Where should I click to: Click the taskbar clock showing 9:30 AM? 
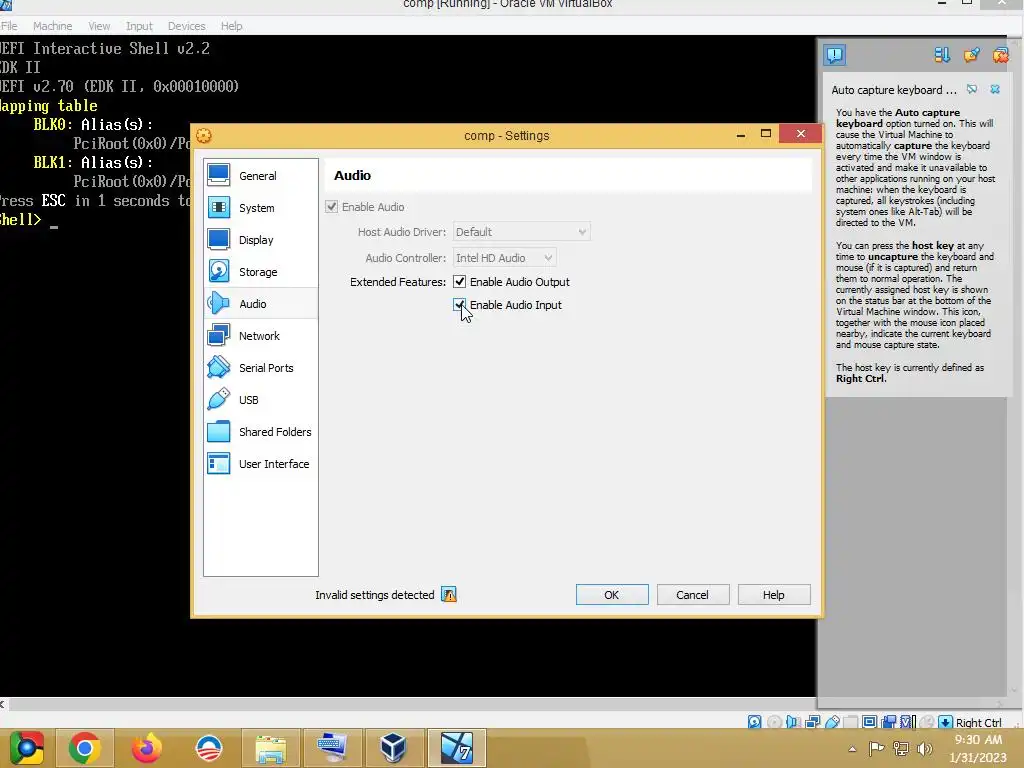click(x=978, y=748)
